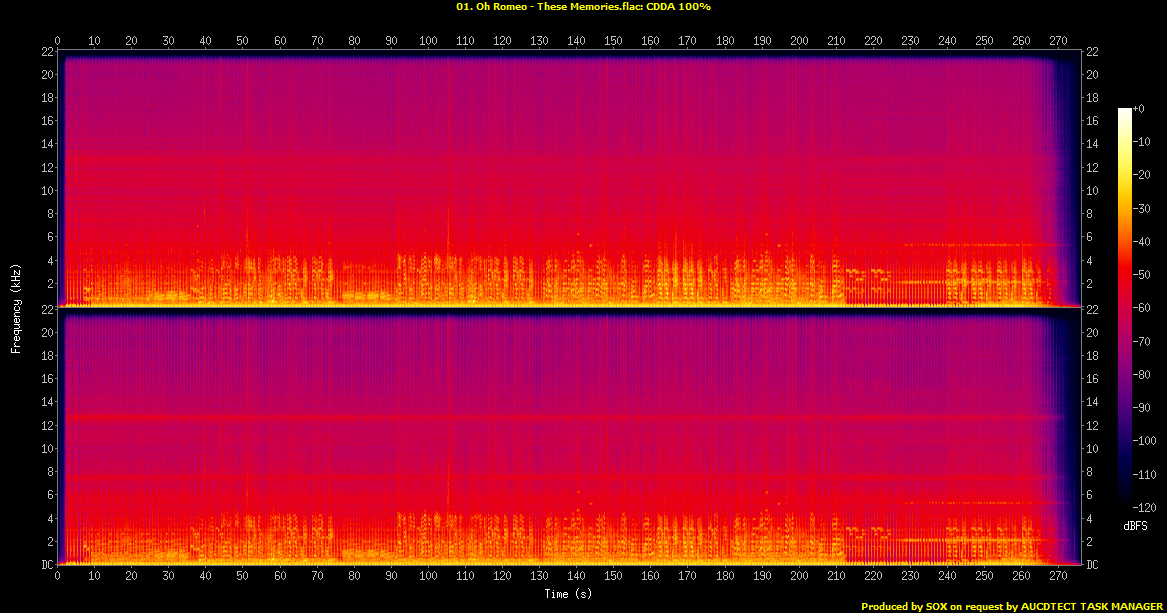Click the "-90" value on the dBFS scale

coord(1142,408)
